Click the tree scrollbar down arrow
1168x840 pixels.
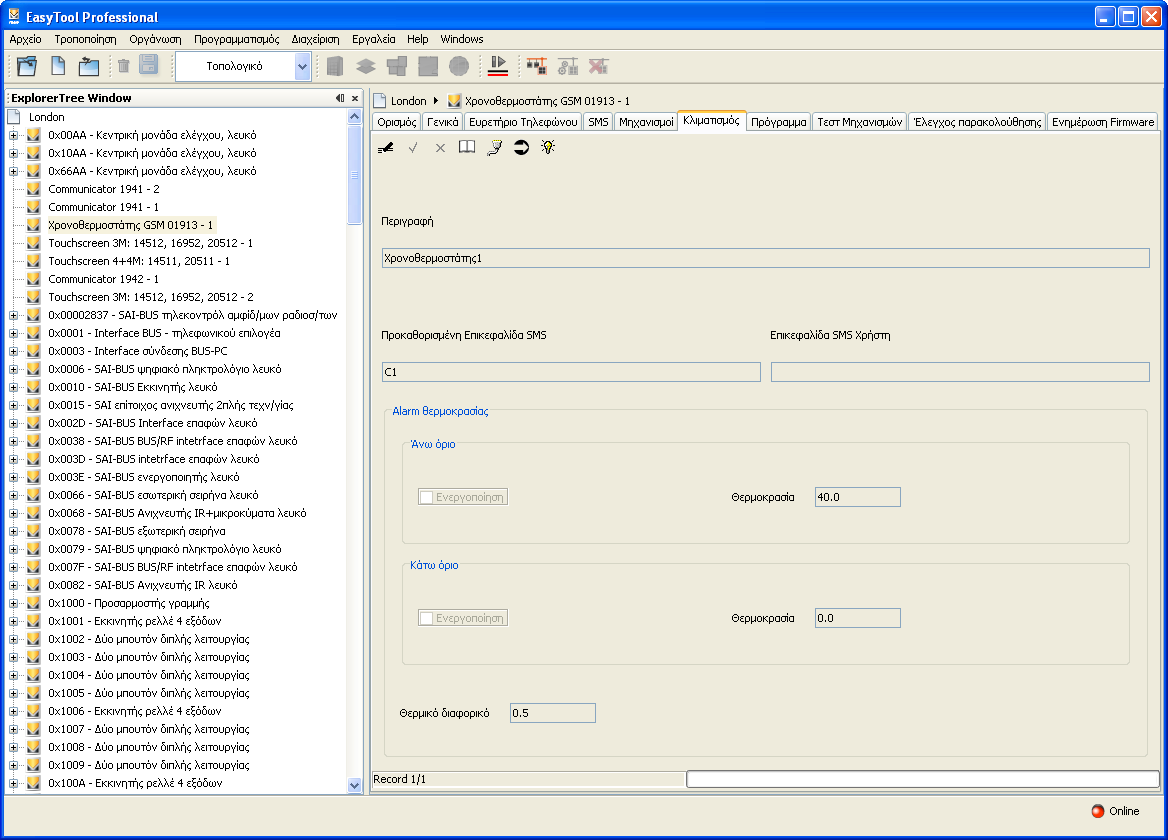[x=355, y=785]
